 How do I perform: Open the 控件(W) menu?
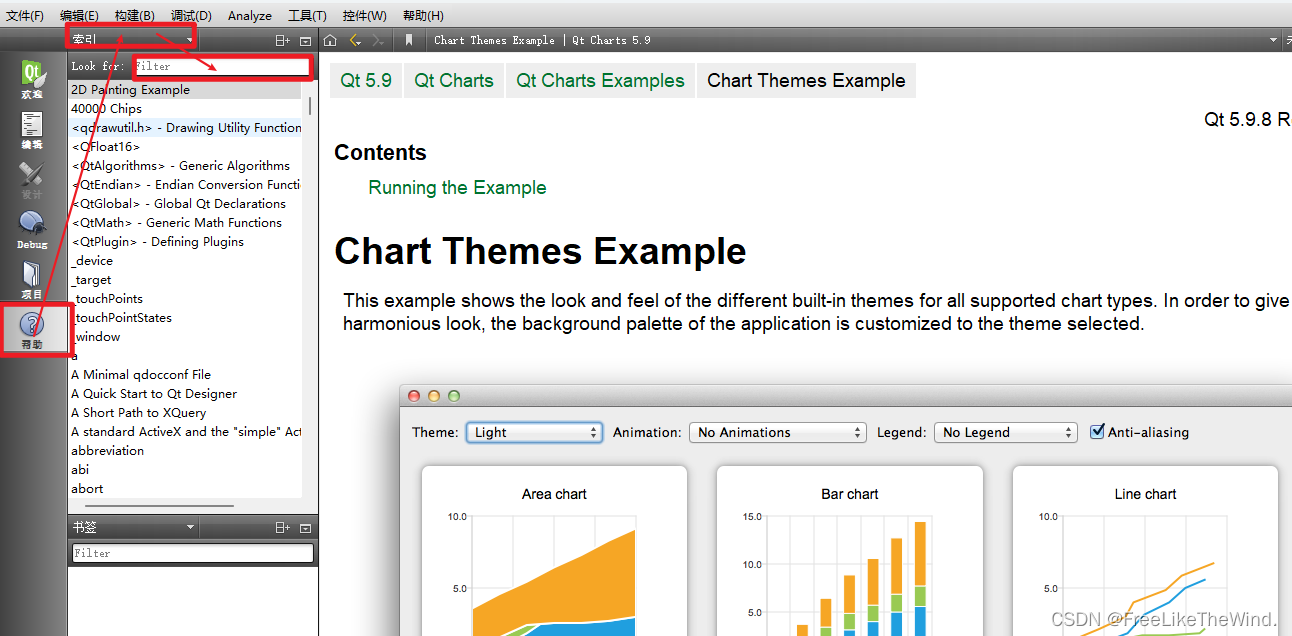(364, 15)
